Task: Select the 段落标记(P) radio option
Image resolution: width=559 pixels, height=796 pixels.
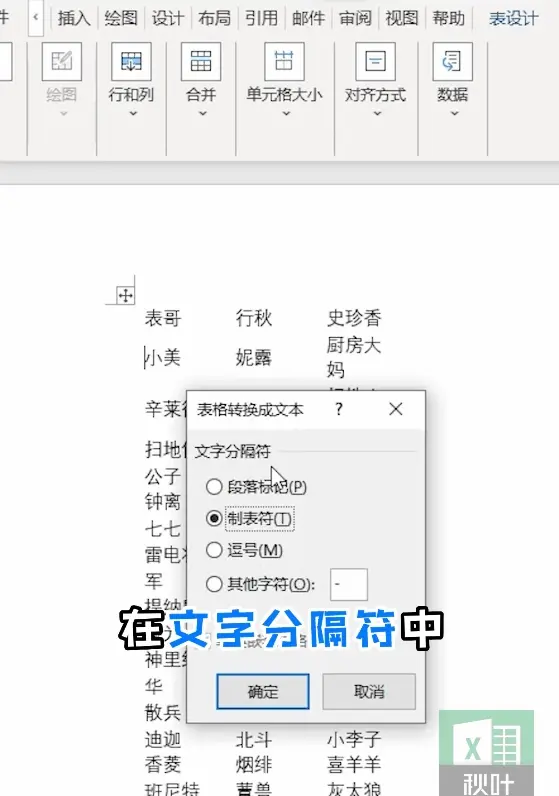Action: (214, 487)
